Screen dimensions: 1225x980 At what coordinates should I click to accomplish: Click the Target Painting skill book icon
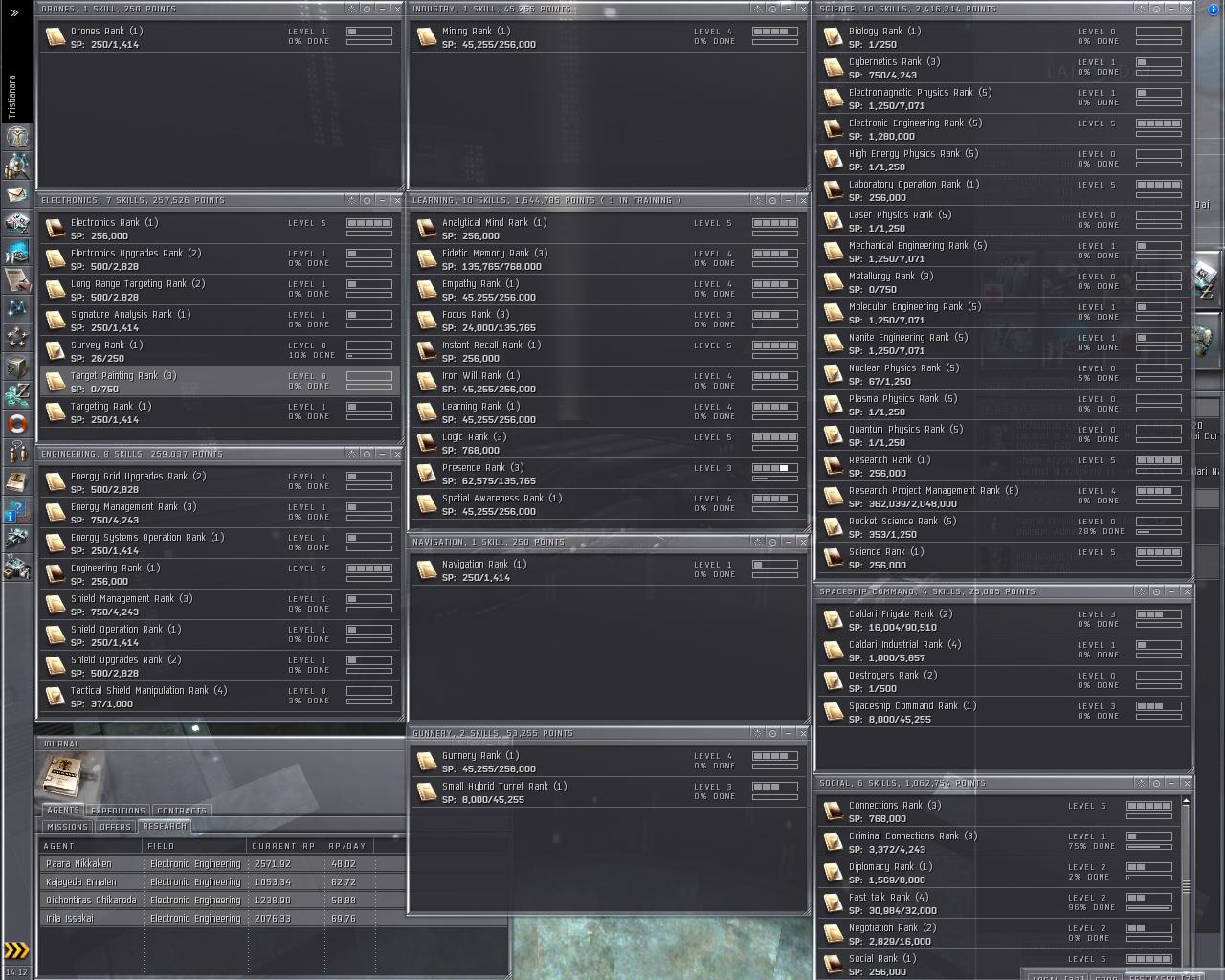(56, 382)
